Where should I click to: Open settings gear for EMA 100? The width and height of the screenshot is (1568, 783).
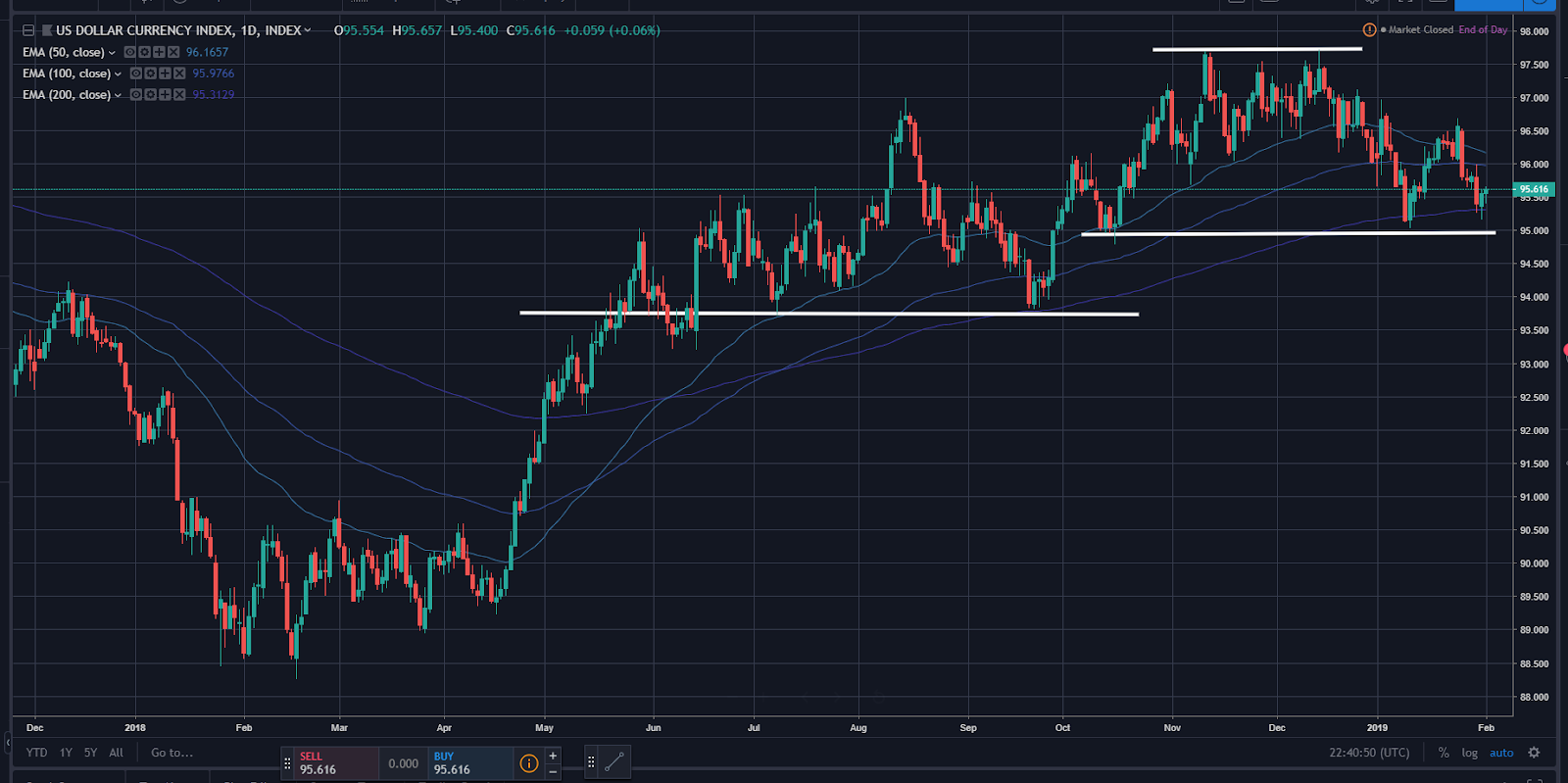click(x=151, y=73)
